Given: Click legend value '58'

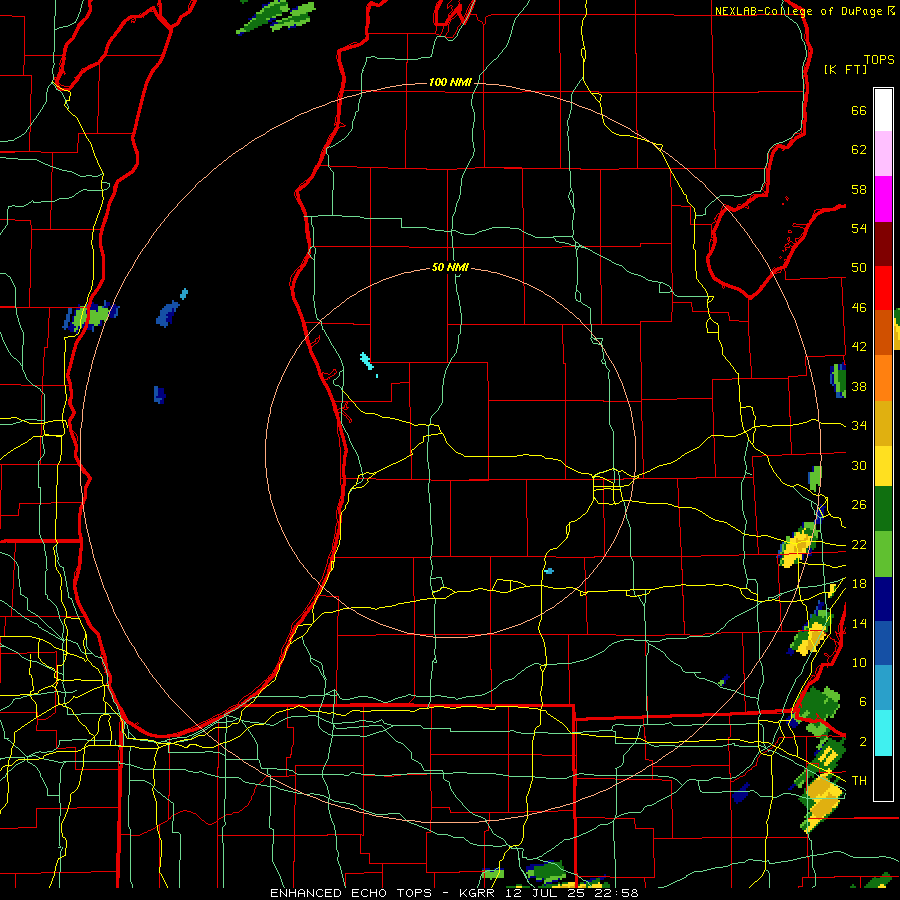Looking at the screenshot, I should coord(859,189).
